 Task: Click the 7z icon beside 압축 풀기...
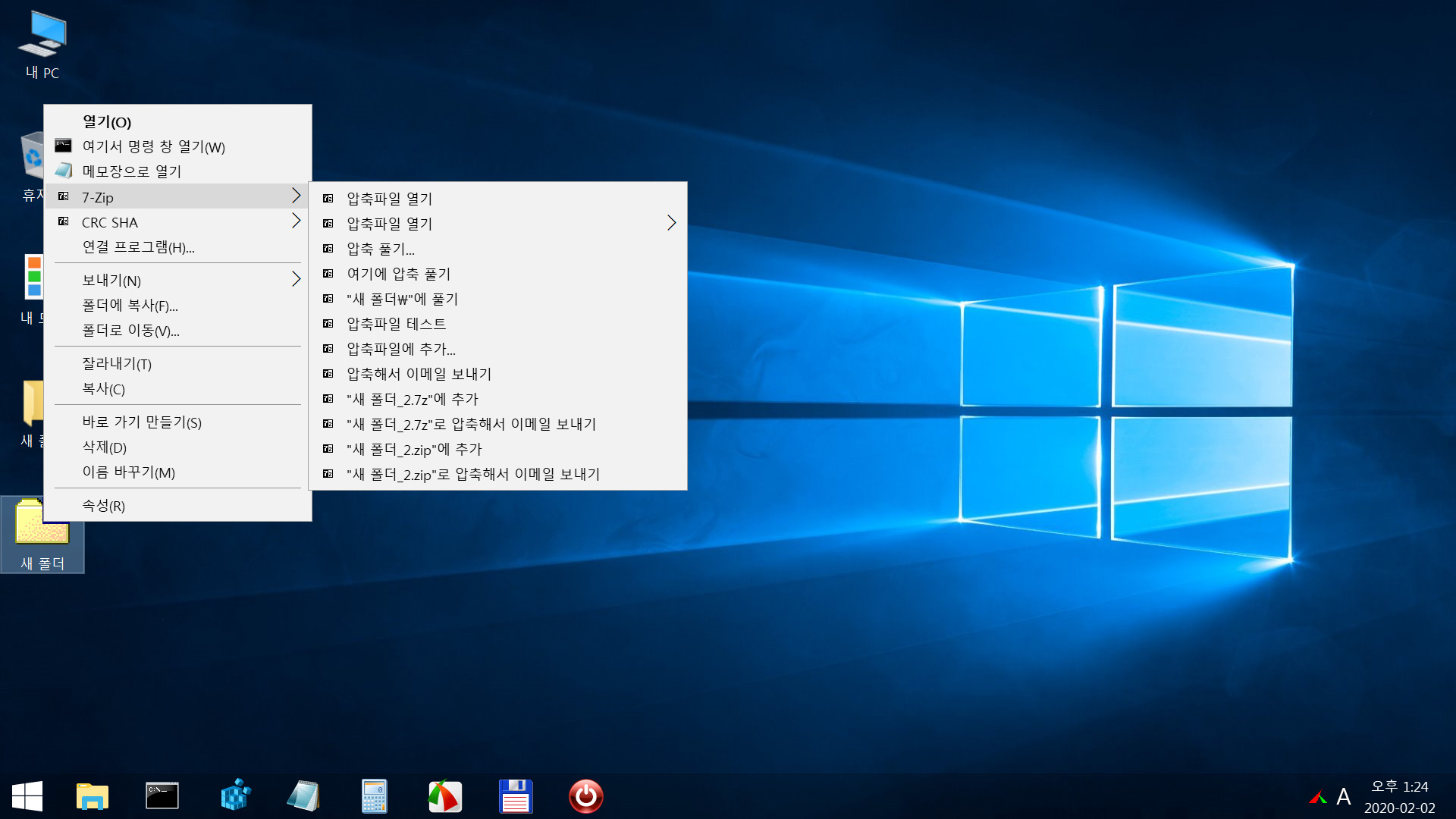(x=328, y=249)
